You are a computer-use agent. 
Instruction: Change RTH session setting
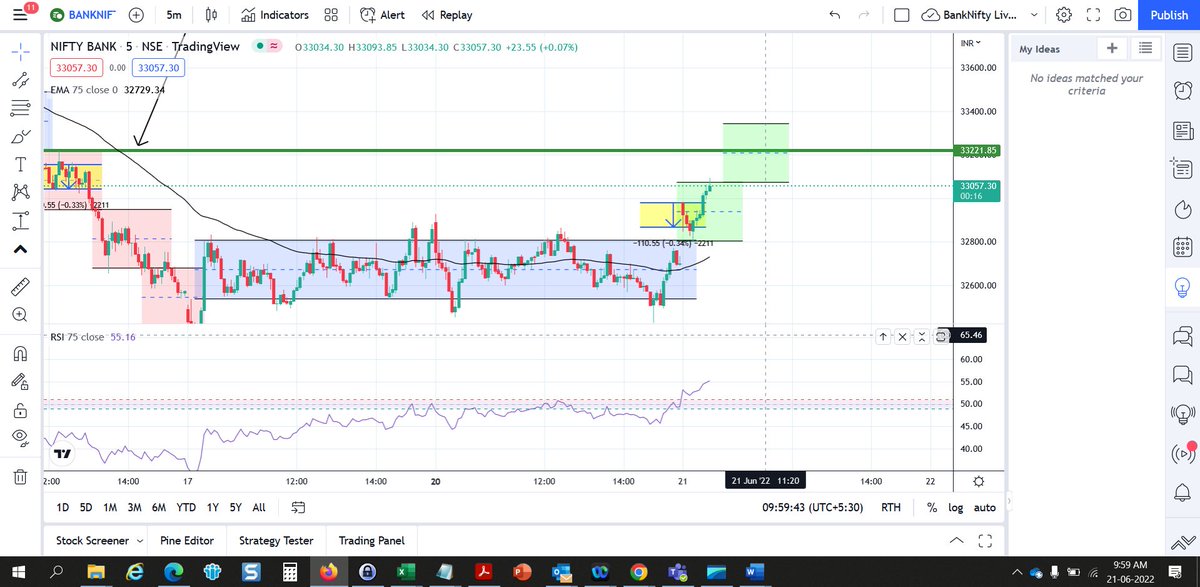coord(890,507)
